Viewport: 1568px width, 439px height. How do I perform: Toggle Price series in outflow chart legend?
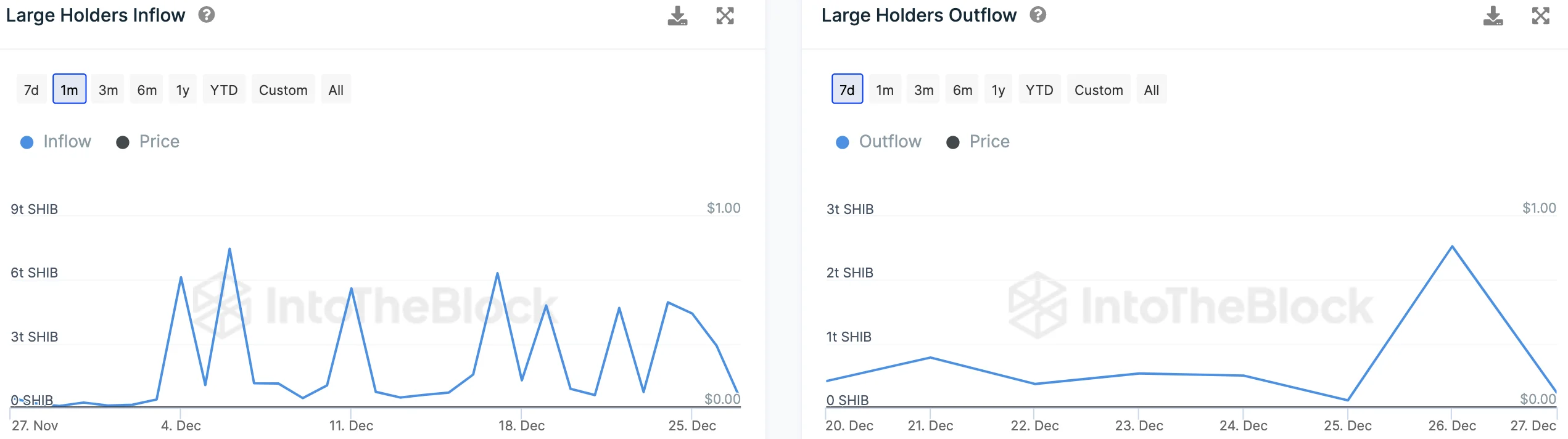click(x=978, y=142)
